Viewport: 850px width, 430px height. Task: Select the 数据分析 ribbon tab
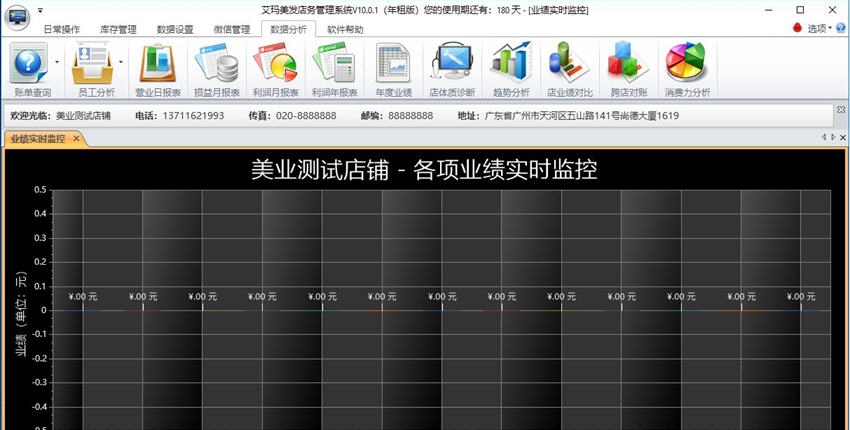(x=288, y=29)
